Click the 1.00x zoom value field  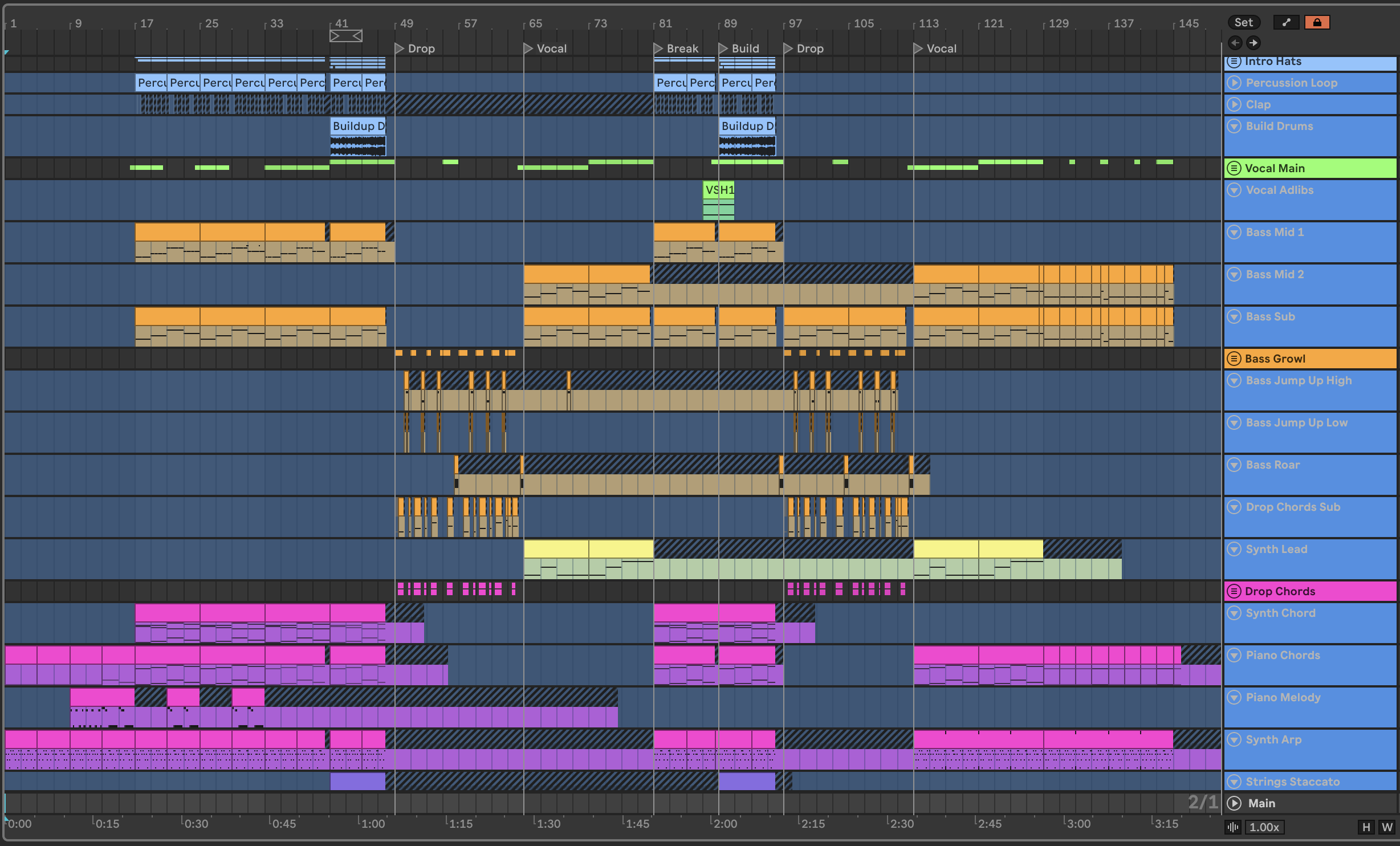[x=1264, y=827]
